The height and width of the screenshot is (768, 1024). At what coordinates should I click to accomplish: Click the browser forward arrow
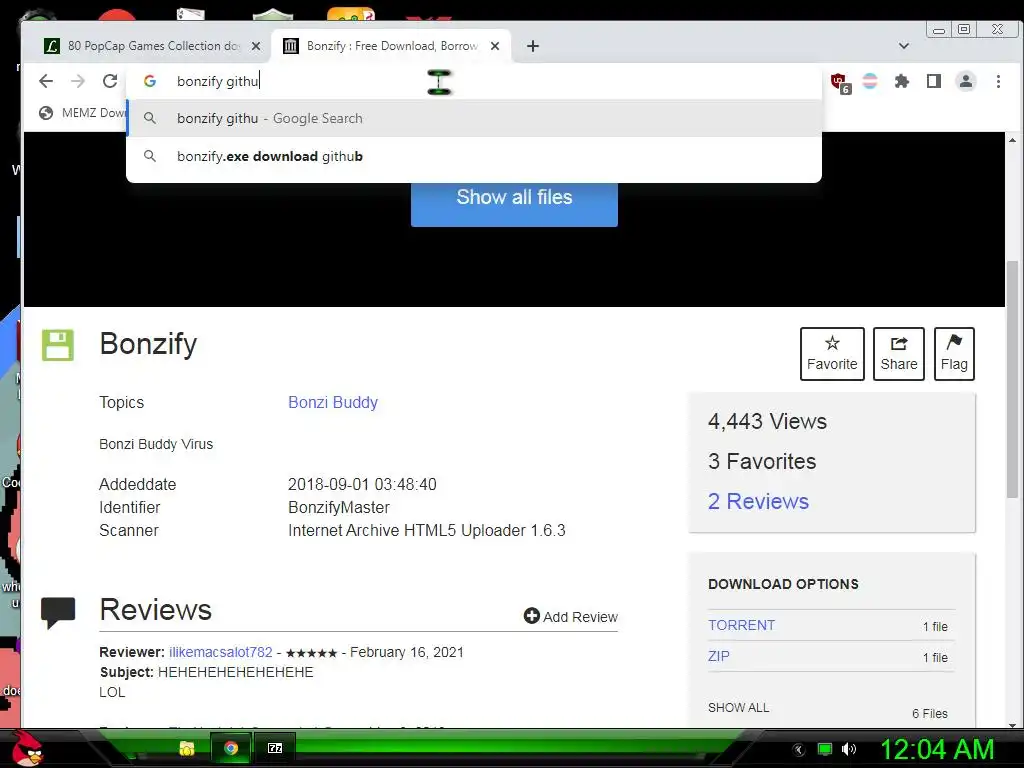click(78, 81)
